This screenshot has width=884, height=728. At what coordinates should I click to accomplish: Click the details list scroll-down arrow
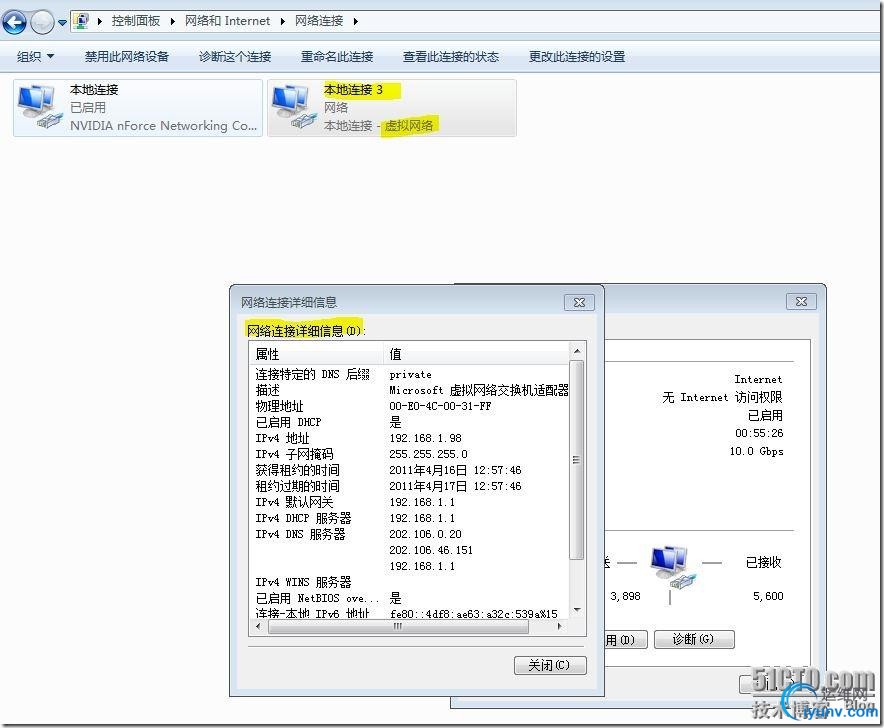click(577, 610)
